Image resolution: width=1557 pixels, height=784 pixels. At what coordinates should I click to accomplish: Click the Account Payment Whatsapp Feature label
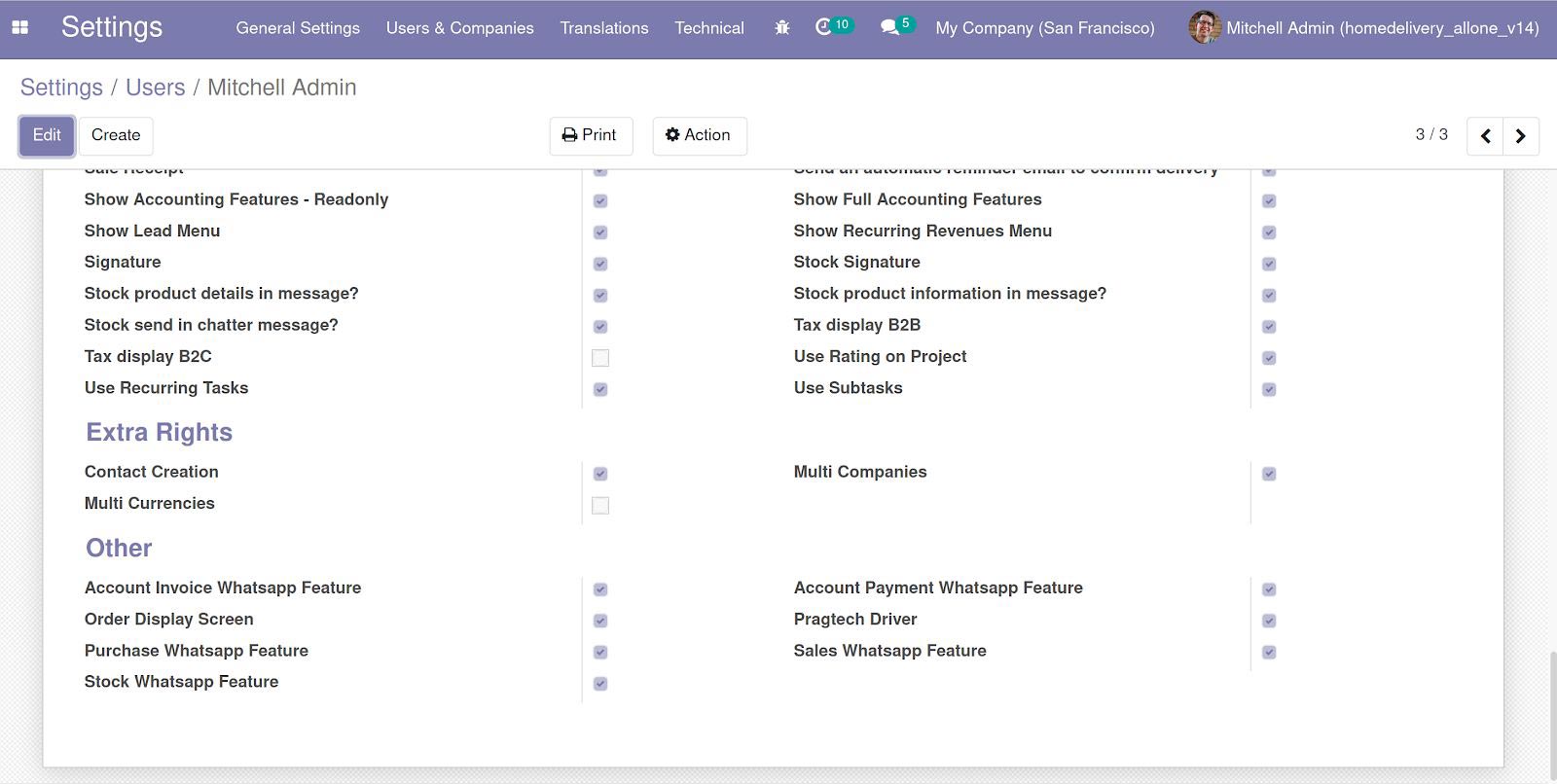[939, 588]
